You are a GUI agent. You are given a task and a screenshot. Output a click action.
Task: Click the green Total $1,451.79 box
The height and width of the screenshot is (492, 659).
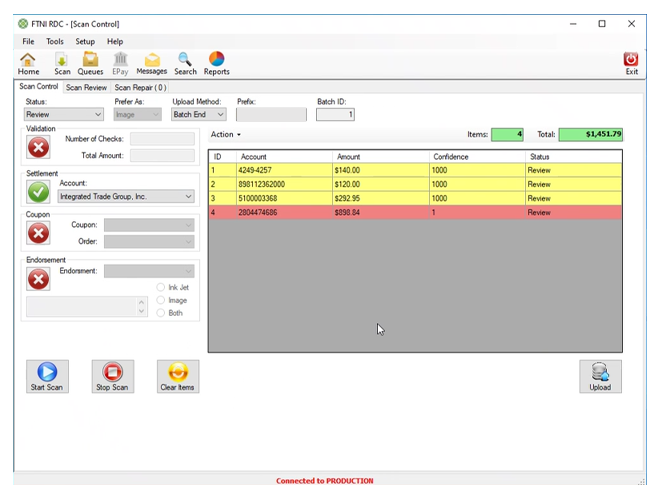pyautogui.click(x=590, y=134)
